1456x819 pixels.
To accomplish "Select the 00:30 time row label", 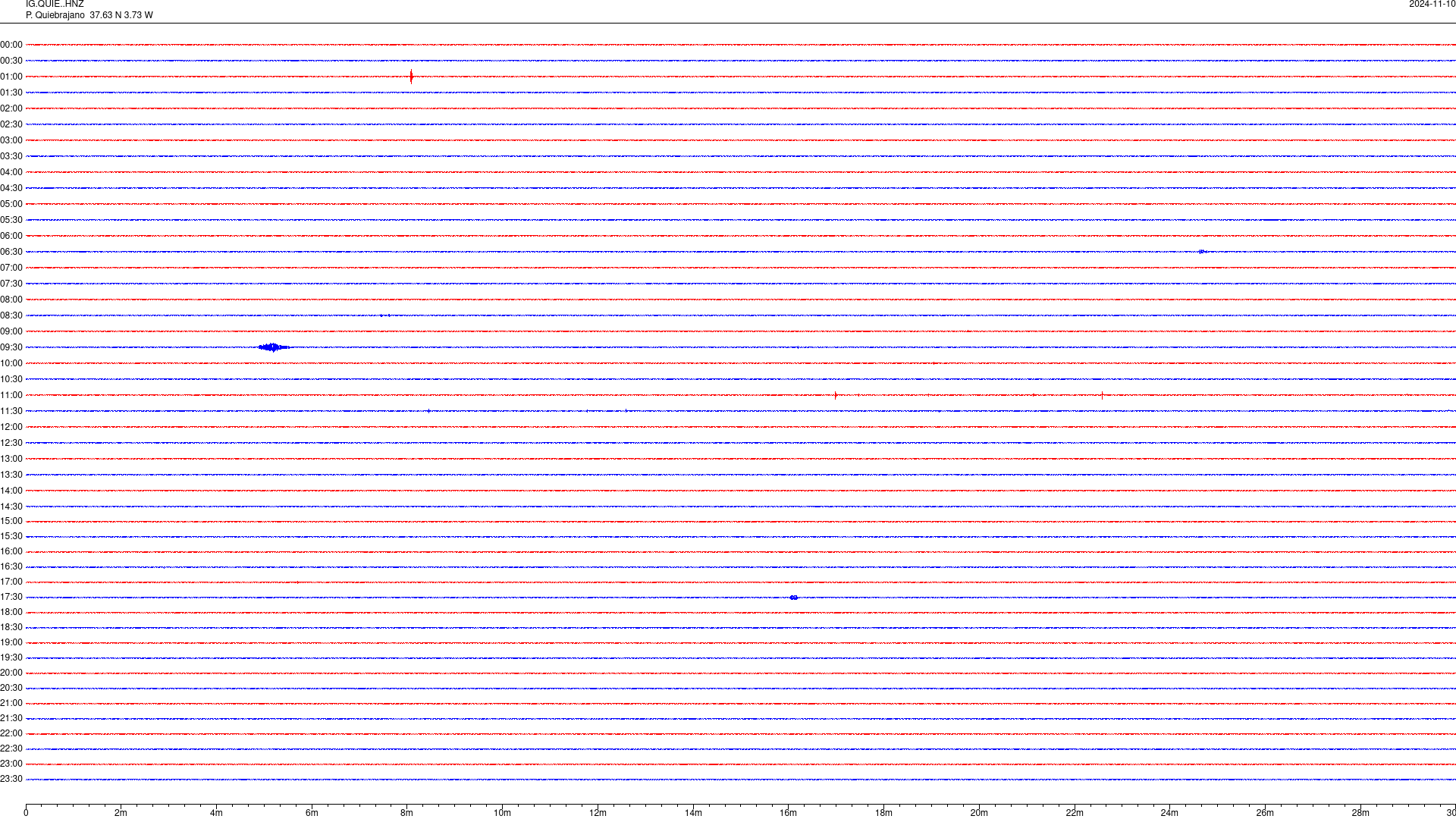I will [x=11, y=61].
